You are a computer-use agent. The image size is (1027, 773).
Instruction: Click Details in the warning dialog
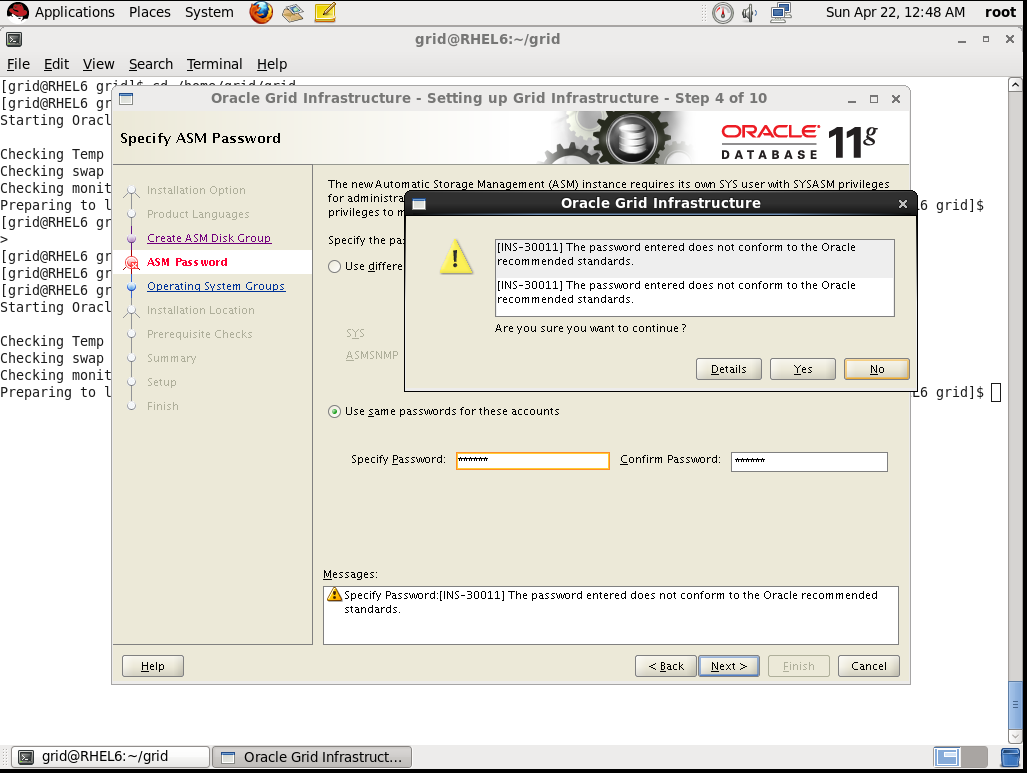coord(728,369)
